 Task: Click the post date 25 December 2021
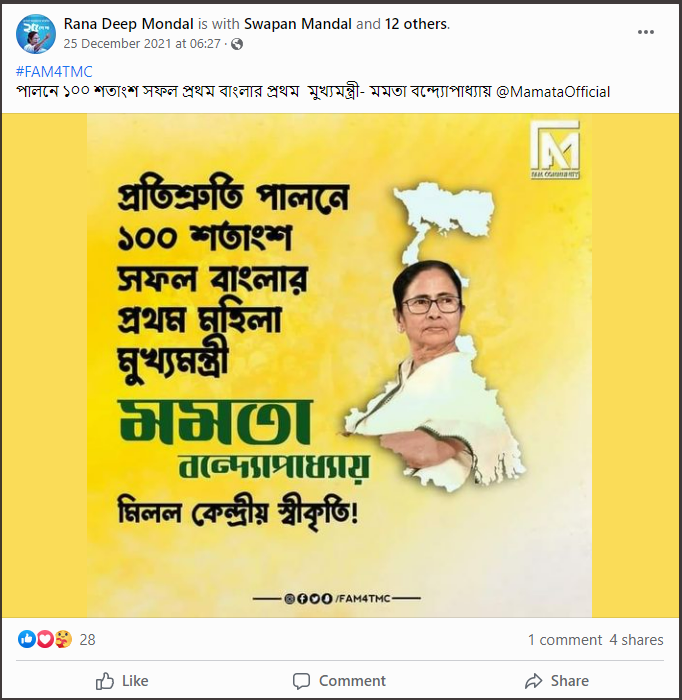[x=142, y=44]
